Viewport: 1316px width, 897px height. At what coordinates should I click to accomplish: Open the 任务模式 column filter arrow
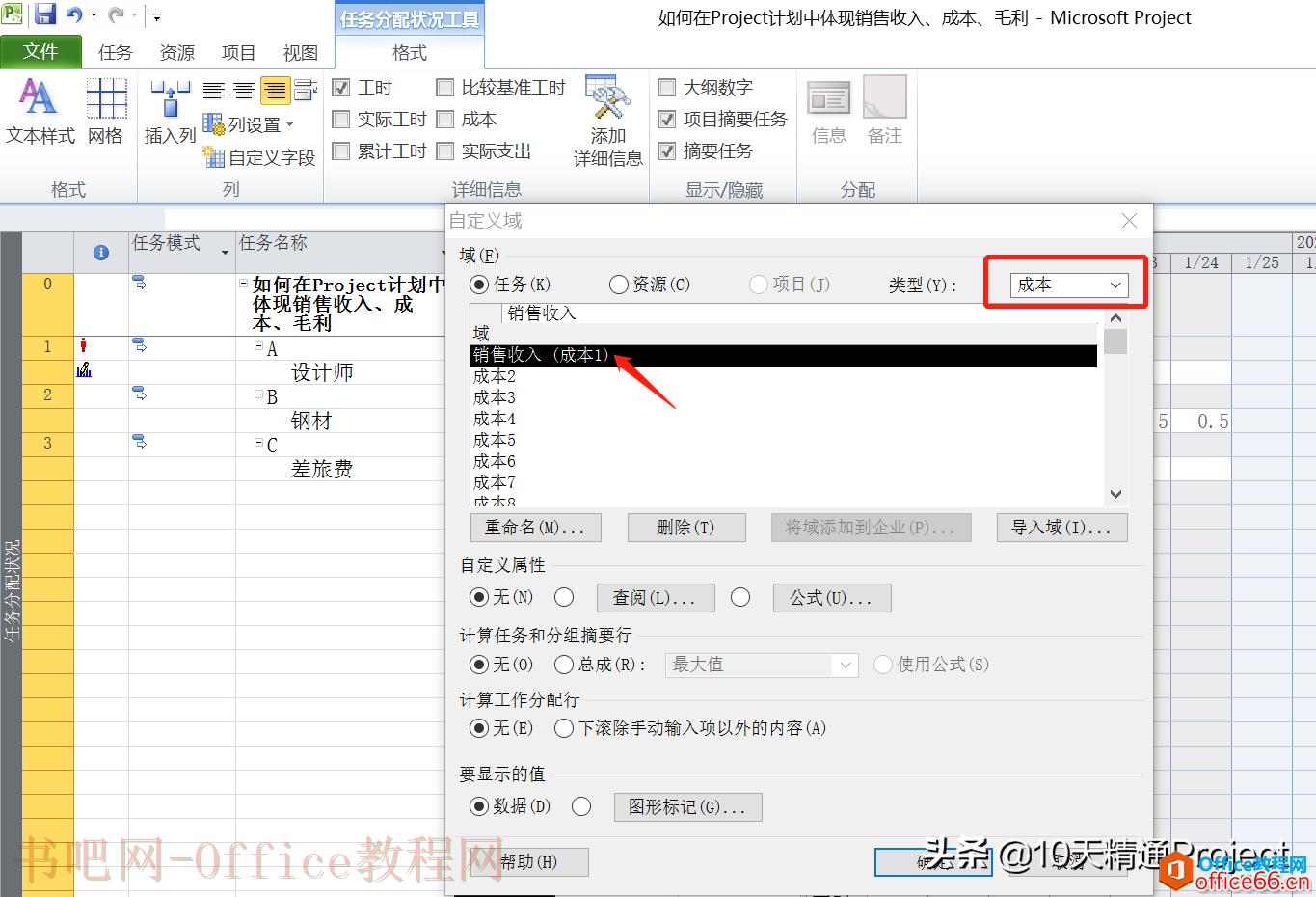pyautogui.click(x=225, y=253)
